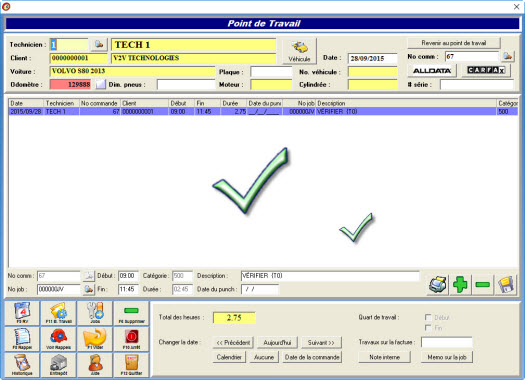This screenshot has width=525, height=380.
Task: Click the Client number field 0000000001
Action: [x=78, y=58]
